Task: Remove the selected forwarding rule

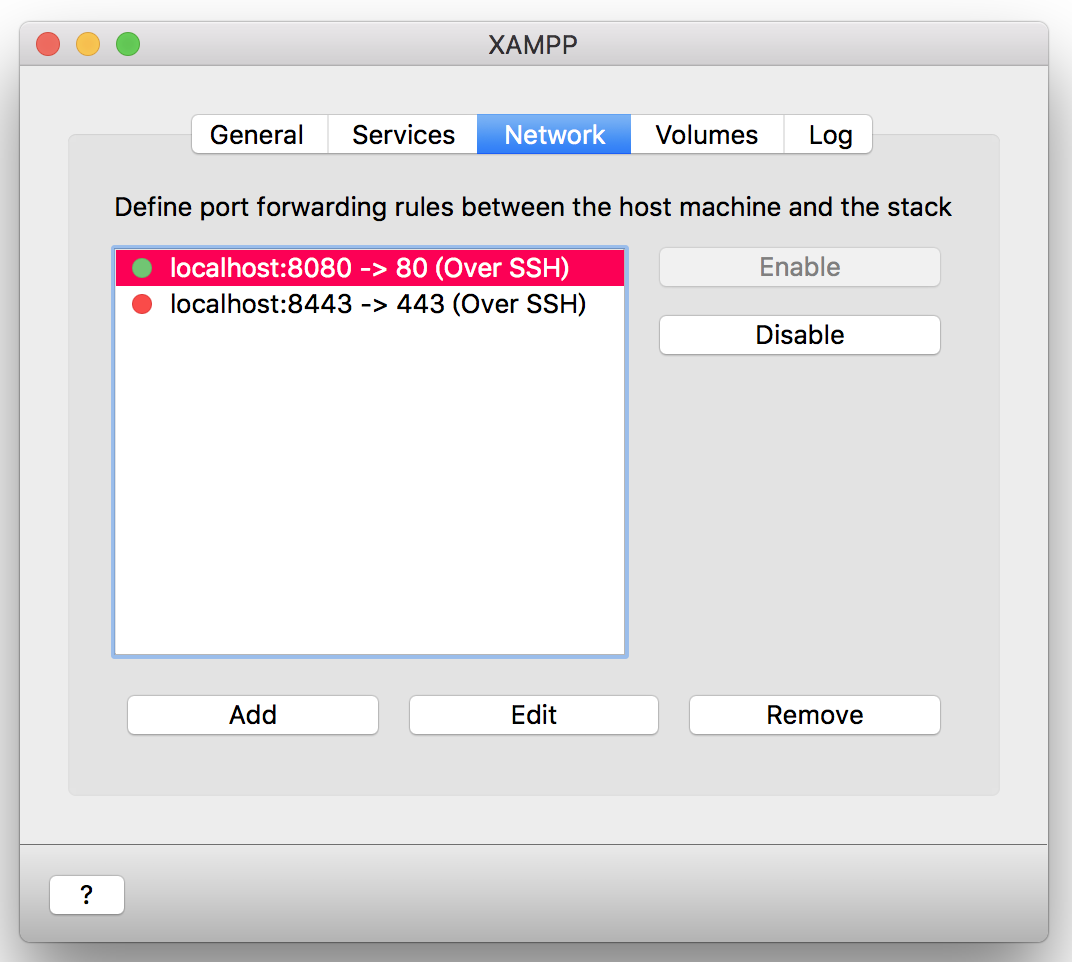Action: tap(815, 715)
